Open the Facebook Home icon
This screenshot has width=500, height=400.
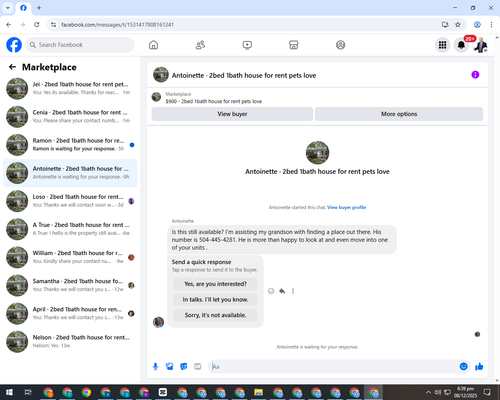tap(153, 45)
